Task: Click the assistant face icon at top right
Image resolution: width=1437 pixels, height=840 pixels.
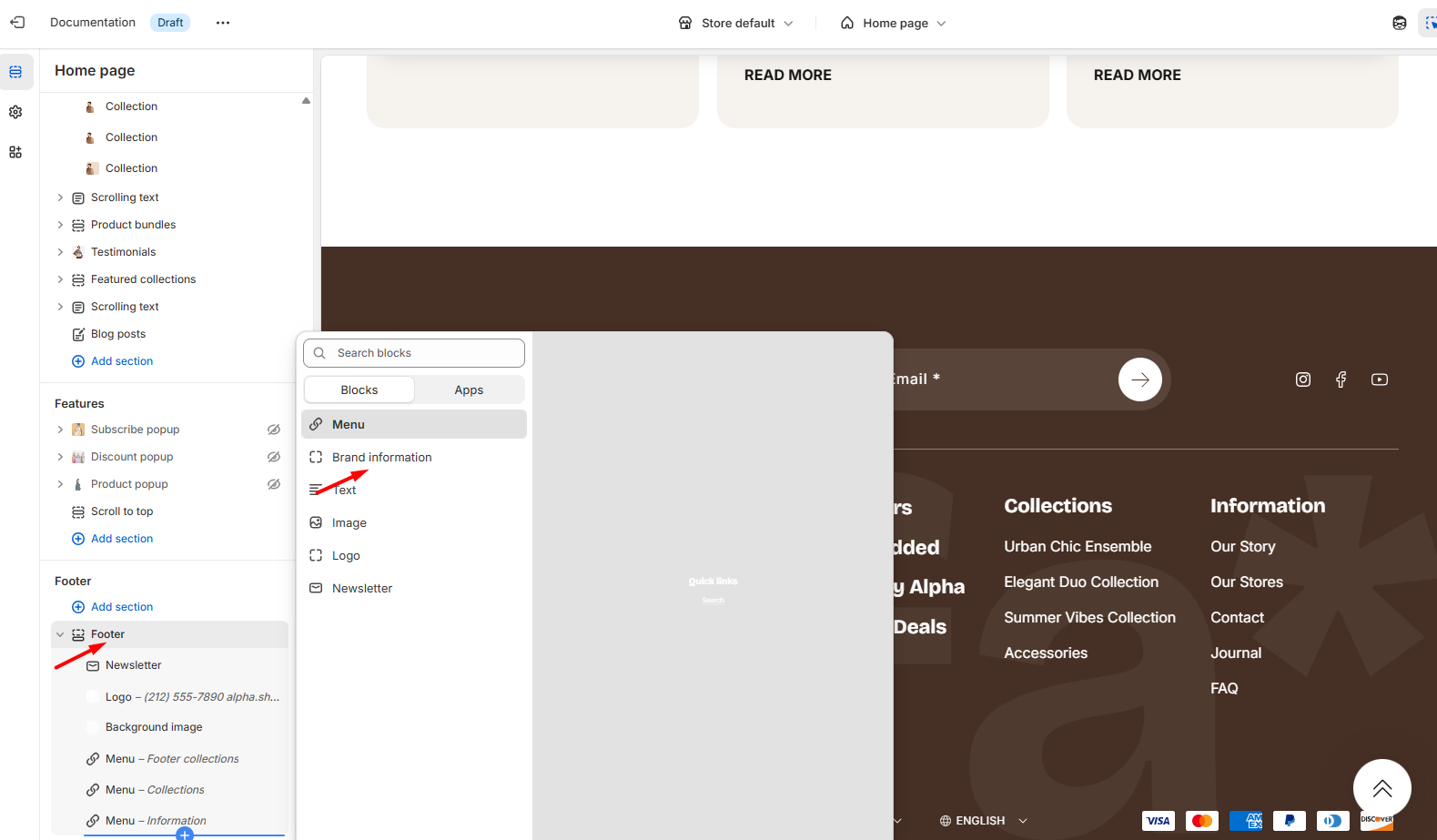Action: pyautogui.click(x=1400, y=23)
